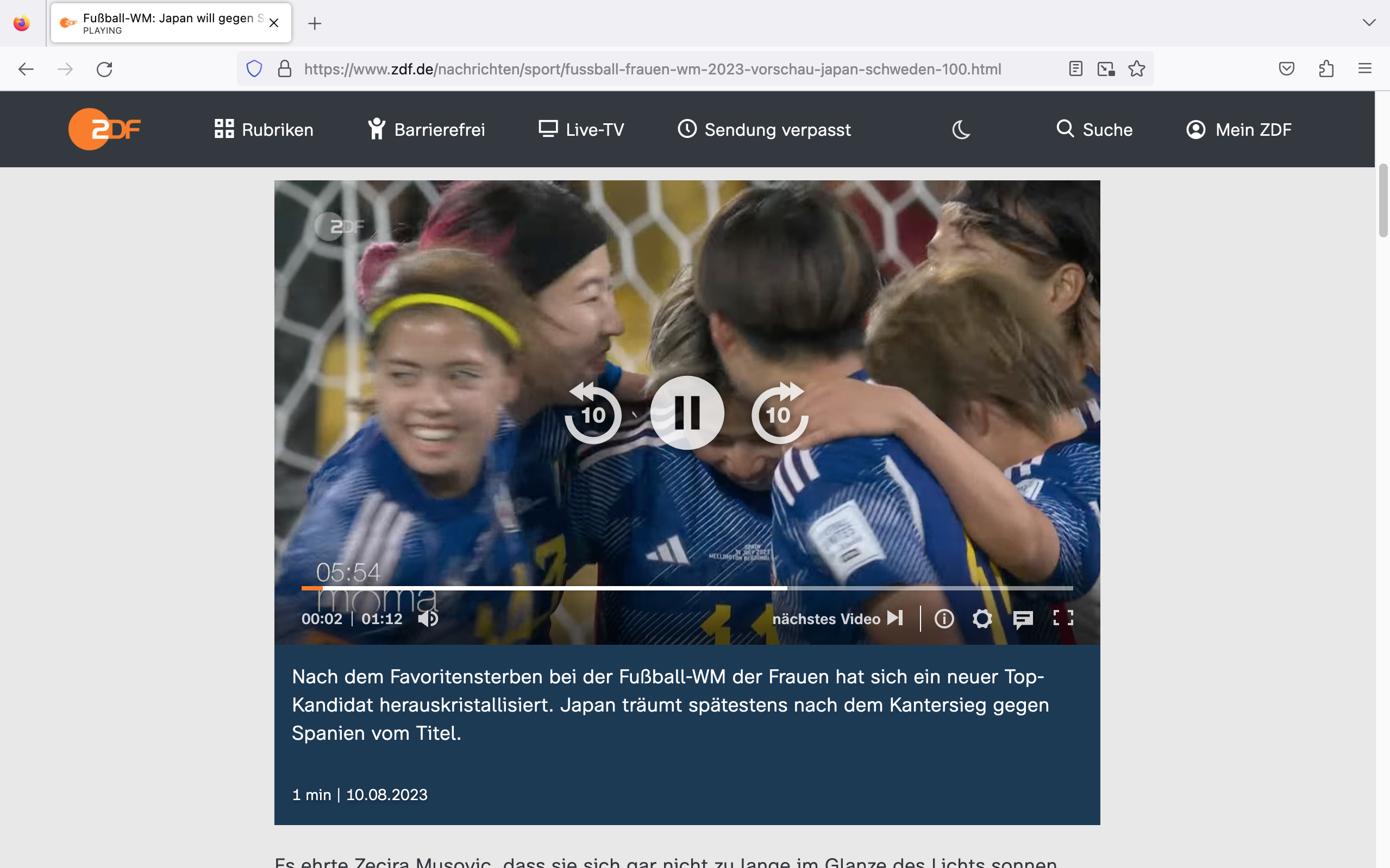Open Sendung verpasst section
This screenshot has width=1390, height=868.
(763, 129)
